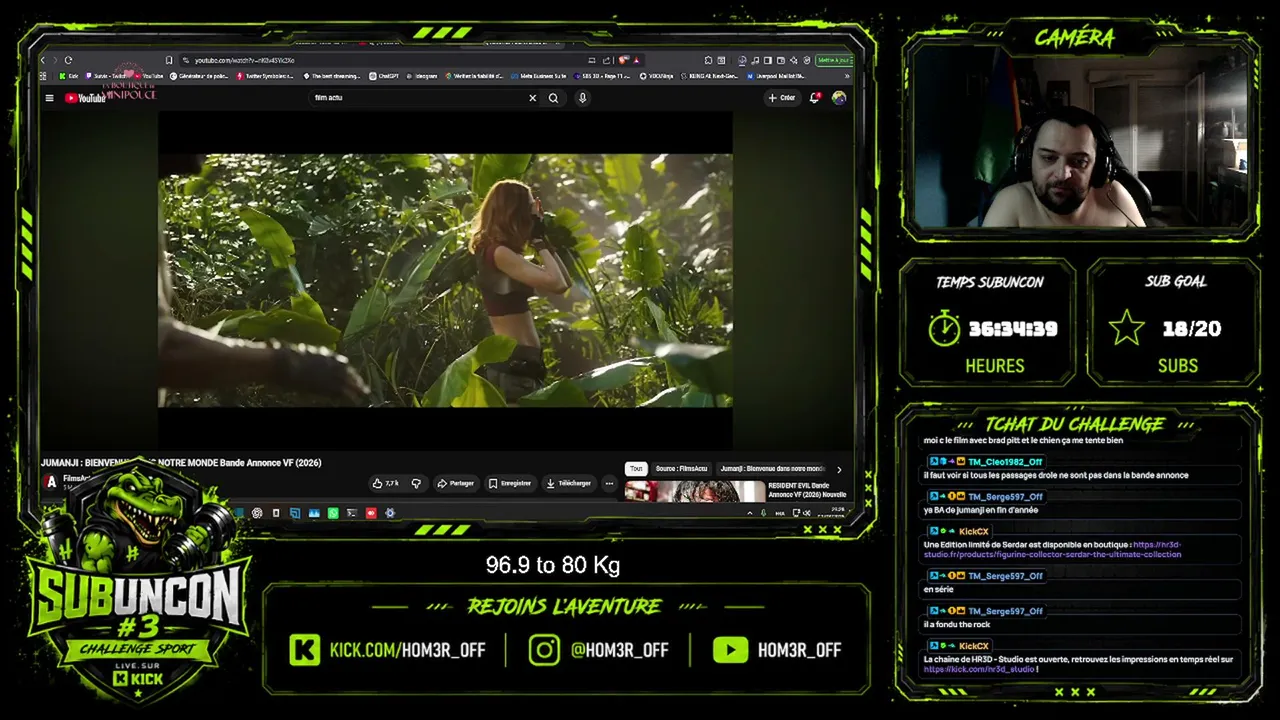This screenshot has width=1280, height=720.
Task: Start a voice search with the microphone icon
Action: (x=582, y=98)
